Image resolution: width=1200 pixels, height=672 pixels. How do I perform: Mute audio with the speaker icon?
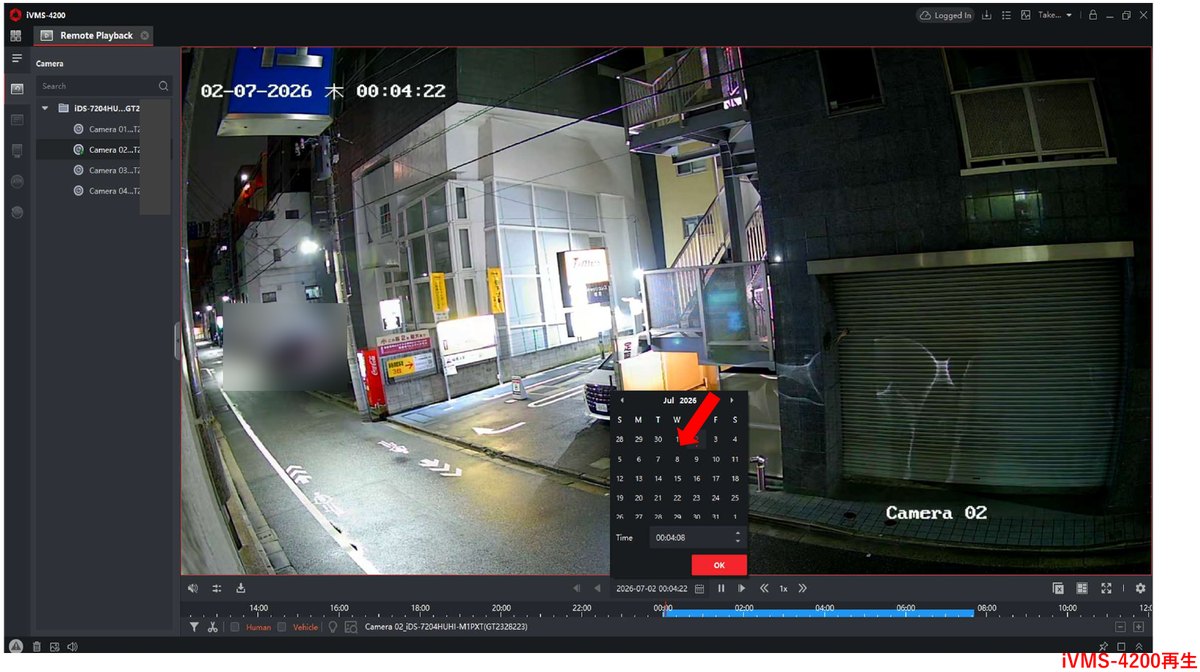pyautogui.click(x=193, y=588)
